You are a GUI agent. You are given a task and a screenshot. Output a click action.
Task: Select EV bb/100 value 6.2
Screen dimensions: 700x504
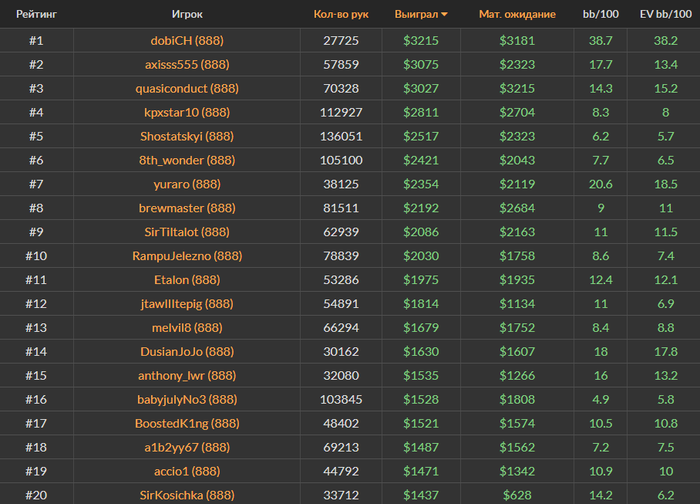(x=666, y=496)
